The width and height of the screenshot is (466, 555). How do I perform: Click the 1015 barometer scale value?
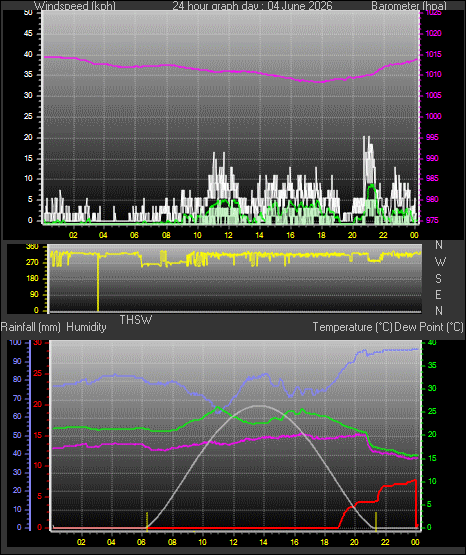click(433, 54)
